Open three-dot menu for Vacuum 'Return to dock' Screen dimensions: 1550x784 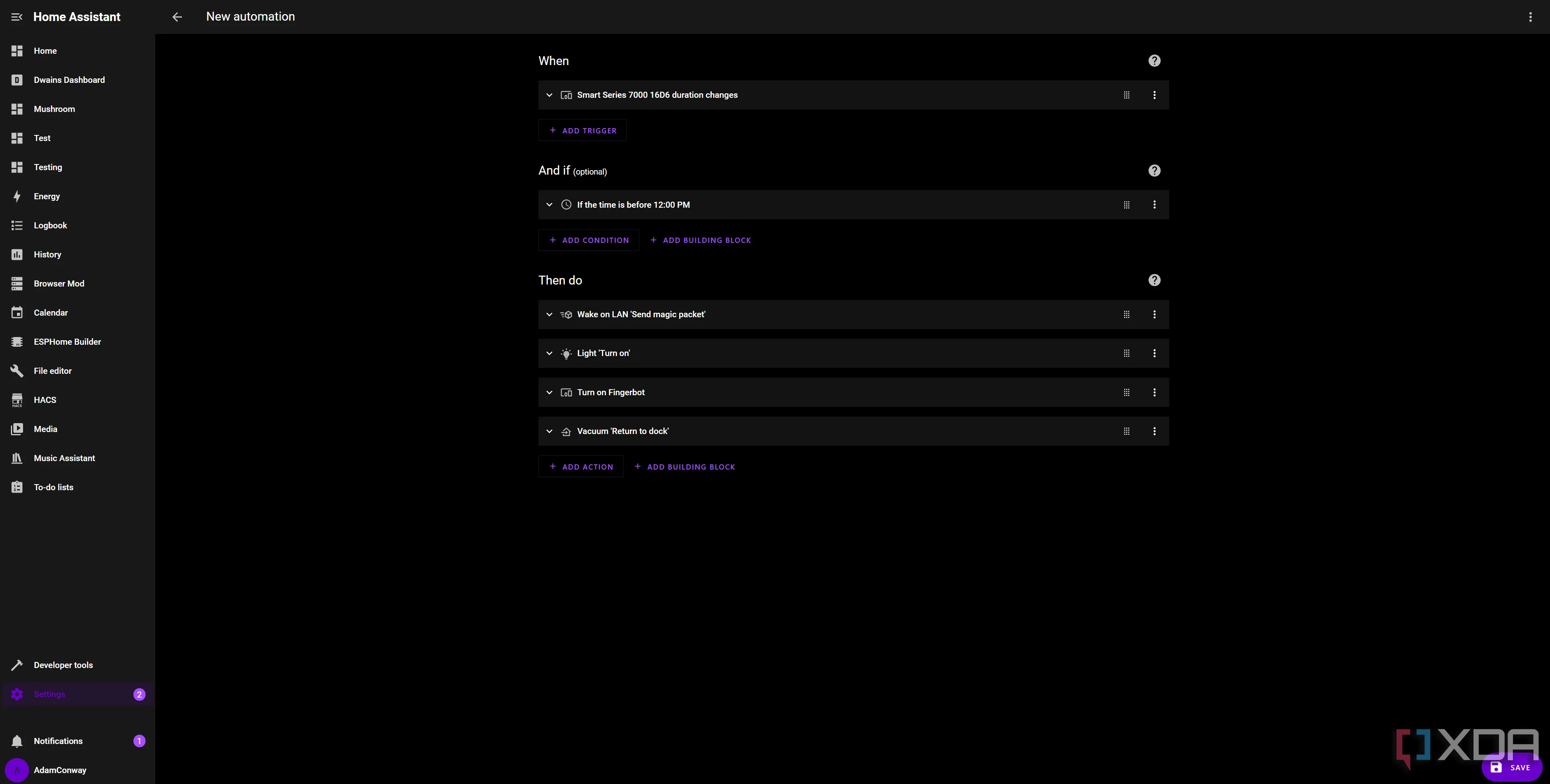click(x=1154, y=432)
